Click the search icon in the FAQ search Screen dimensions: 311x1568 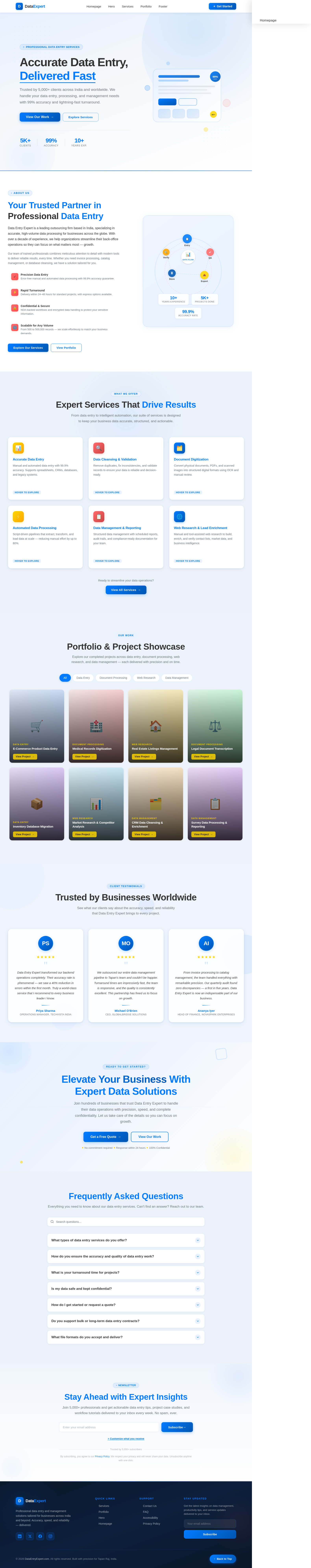(x=52, y=1222)
